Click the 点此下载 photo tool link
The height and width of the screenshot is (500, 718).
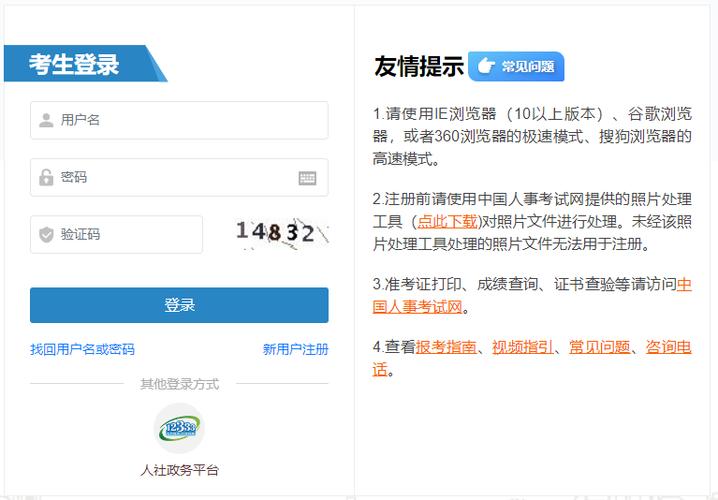pyautogui.click(x=447, y=222)
